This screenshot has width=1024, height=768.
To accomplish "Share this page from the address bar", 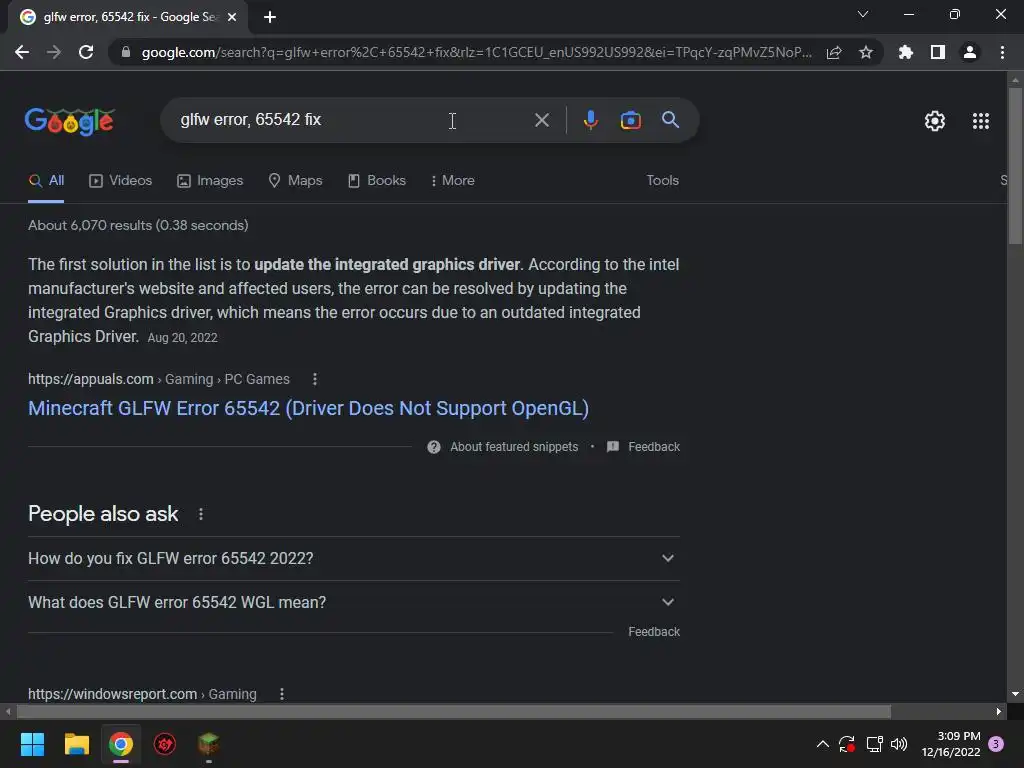I will pyautogui.click(x=834, y=52).
